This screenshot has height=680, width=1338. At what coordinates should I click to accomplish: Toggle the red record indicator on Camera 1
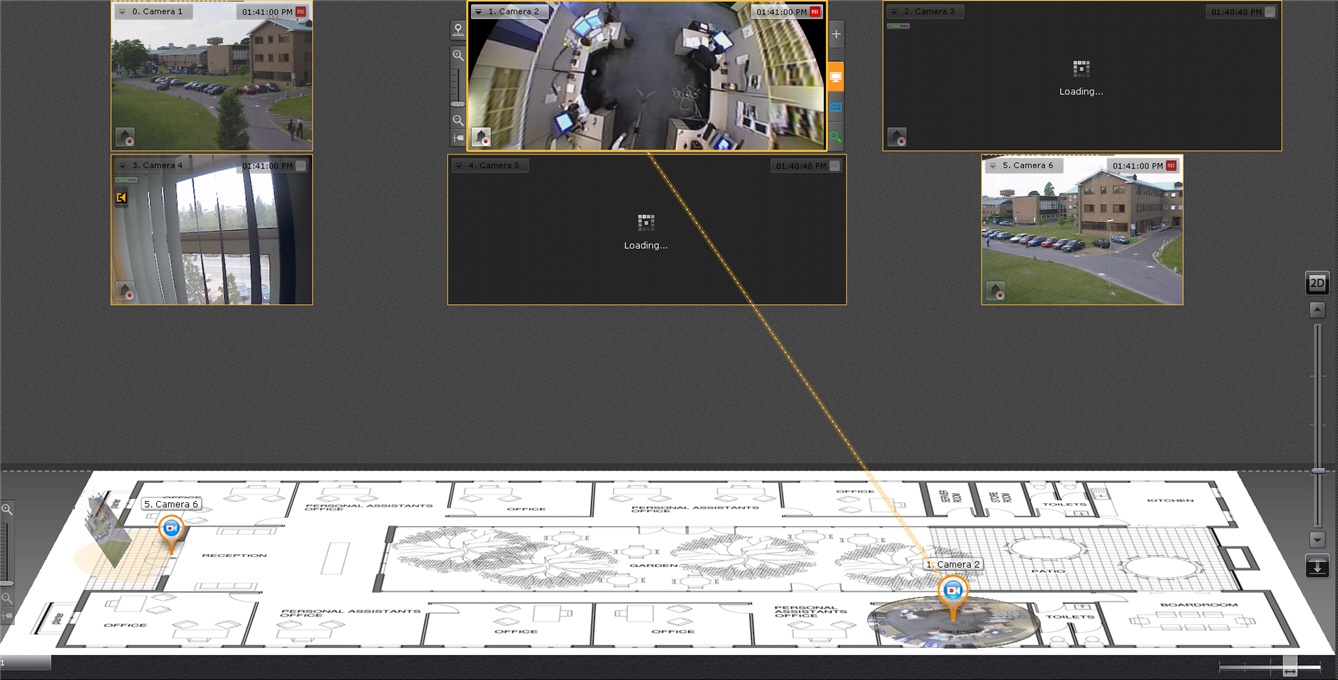pos(301,12)
